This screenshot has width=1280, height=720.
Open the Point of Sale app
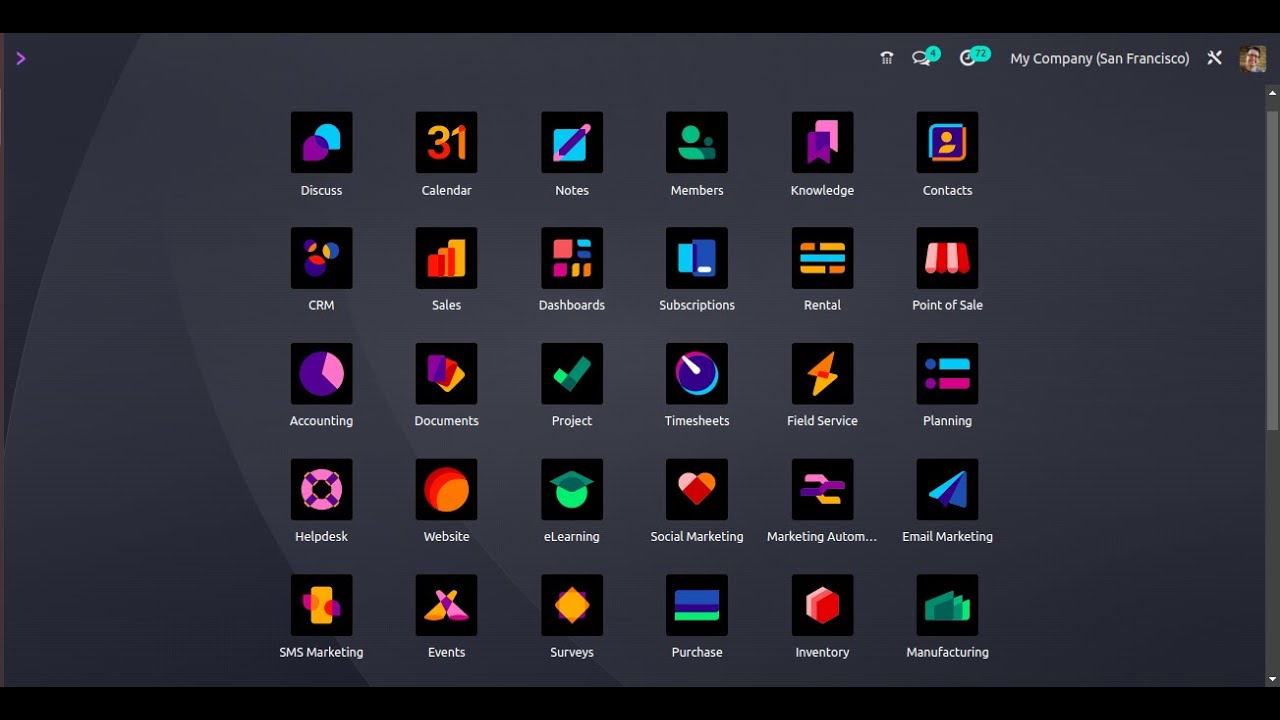tap(947, 258)
